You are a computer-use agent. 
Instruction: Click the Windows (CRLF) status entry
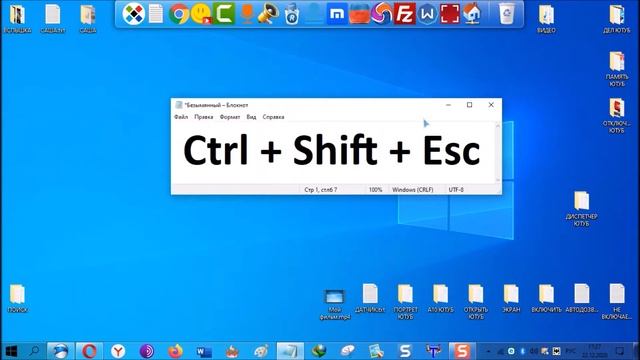click(x=413, y=189)
